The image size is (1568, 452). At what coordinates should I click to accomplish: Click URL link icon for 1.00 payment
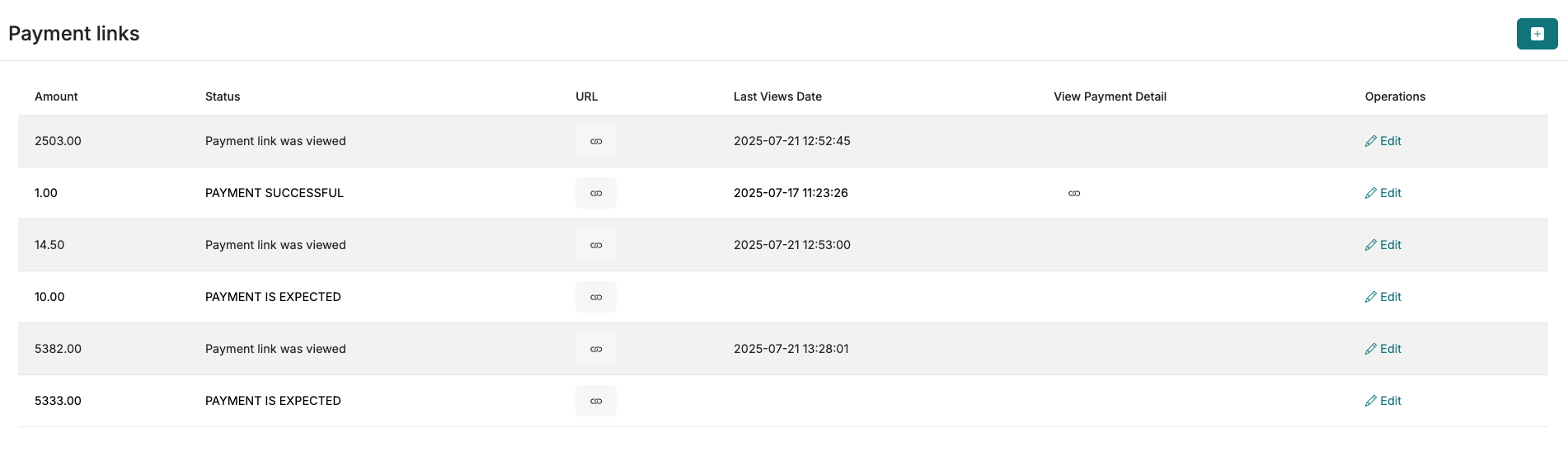coord(596,193)
